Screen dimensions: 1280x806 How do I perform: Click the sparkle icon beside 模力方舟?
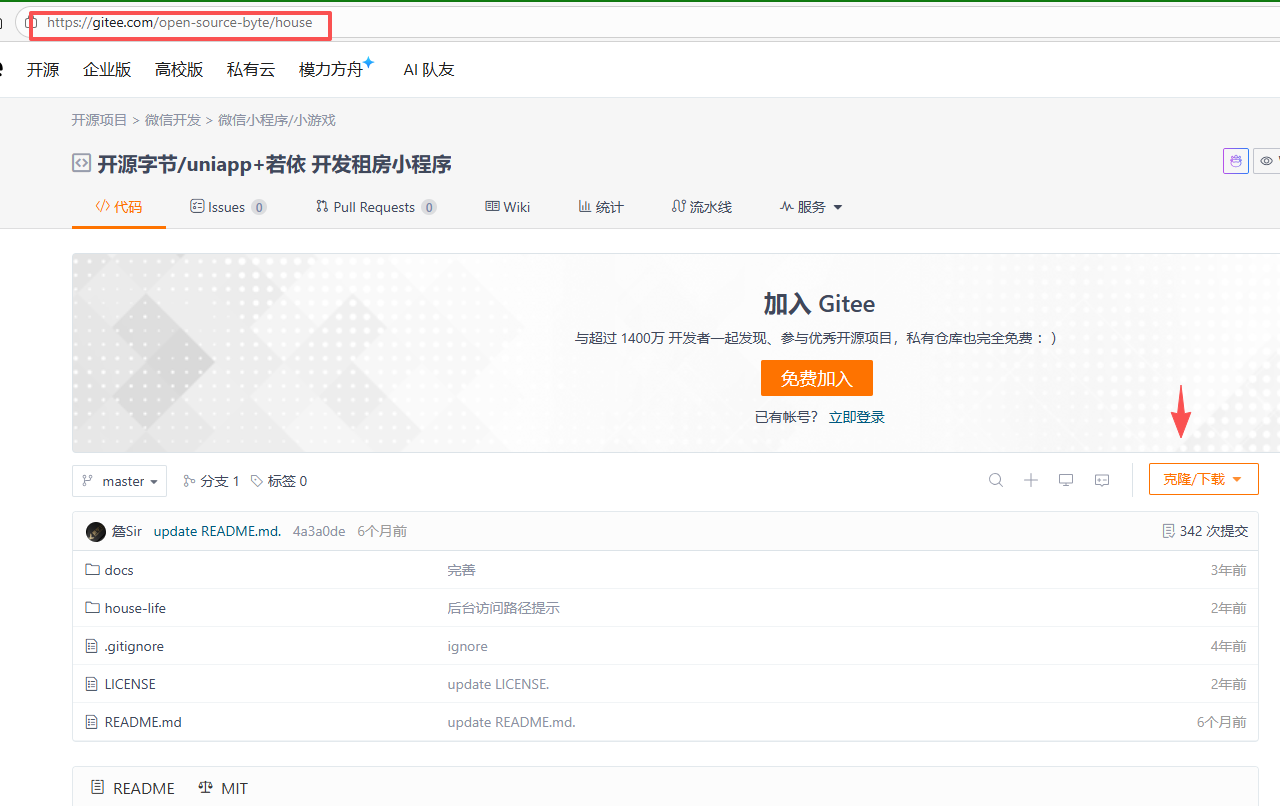pyautogui.click(x=368, y=63)
